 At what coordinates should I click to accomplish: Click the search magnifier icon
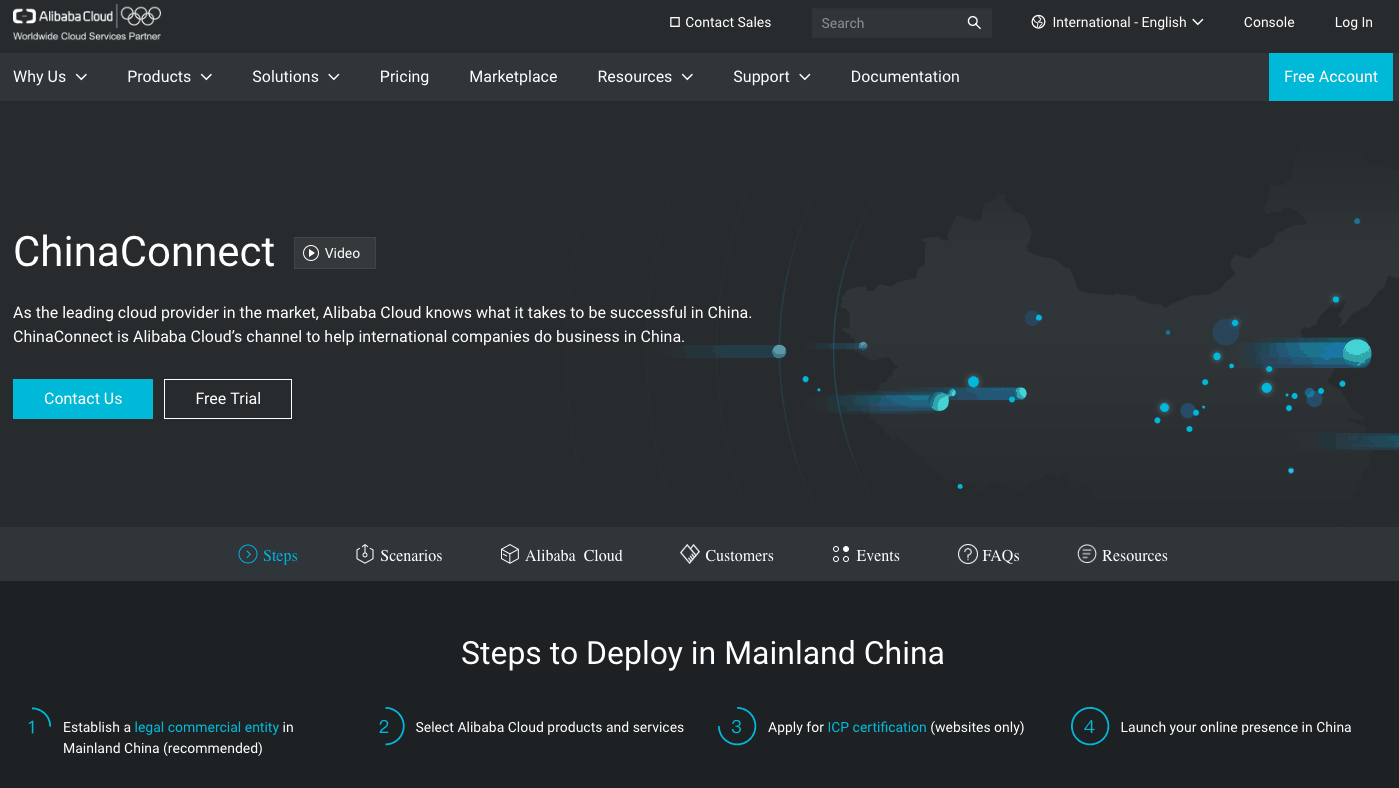[x=974, y=23]
